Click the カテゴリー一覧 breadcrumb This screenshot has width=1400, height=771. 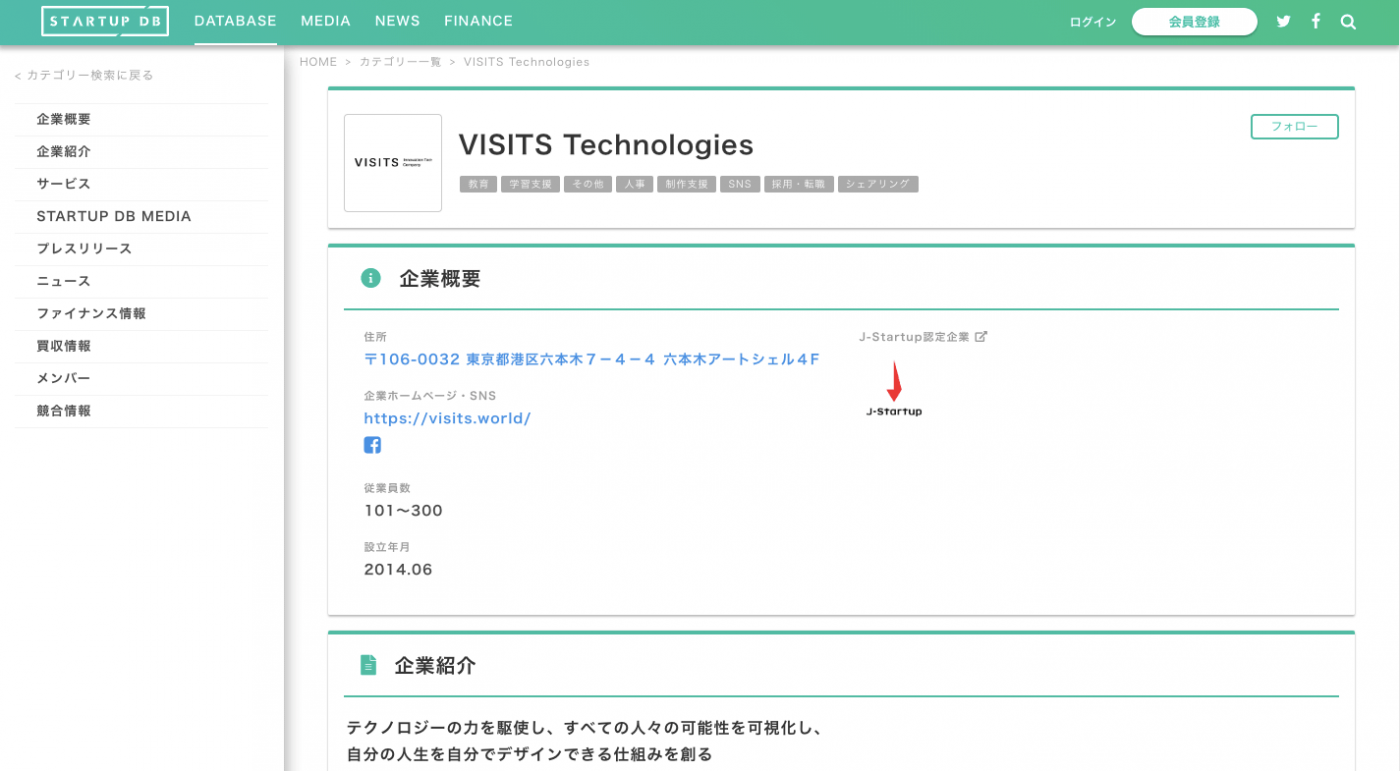tap(400, 62)
